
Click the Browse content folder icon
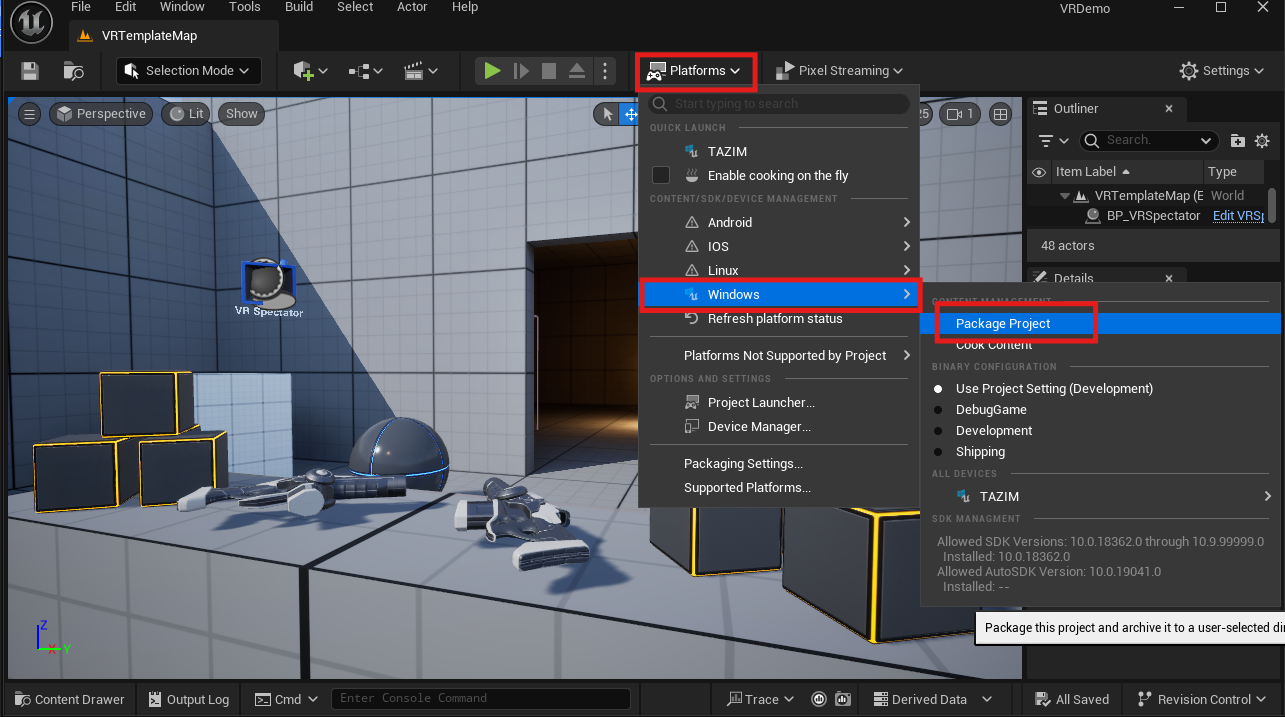(73, 71)
